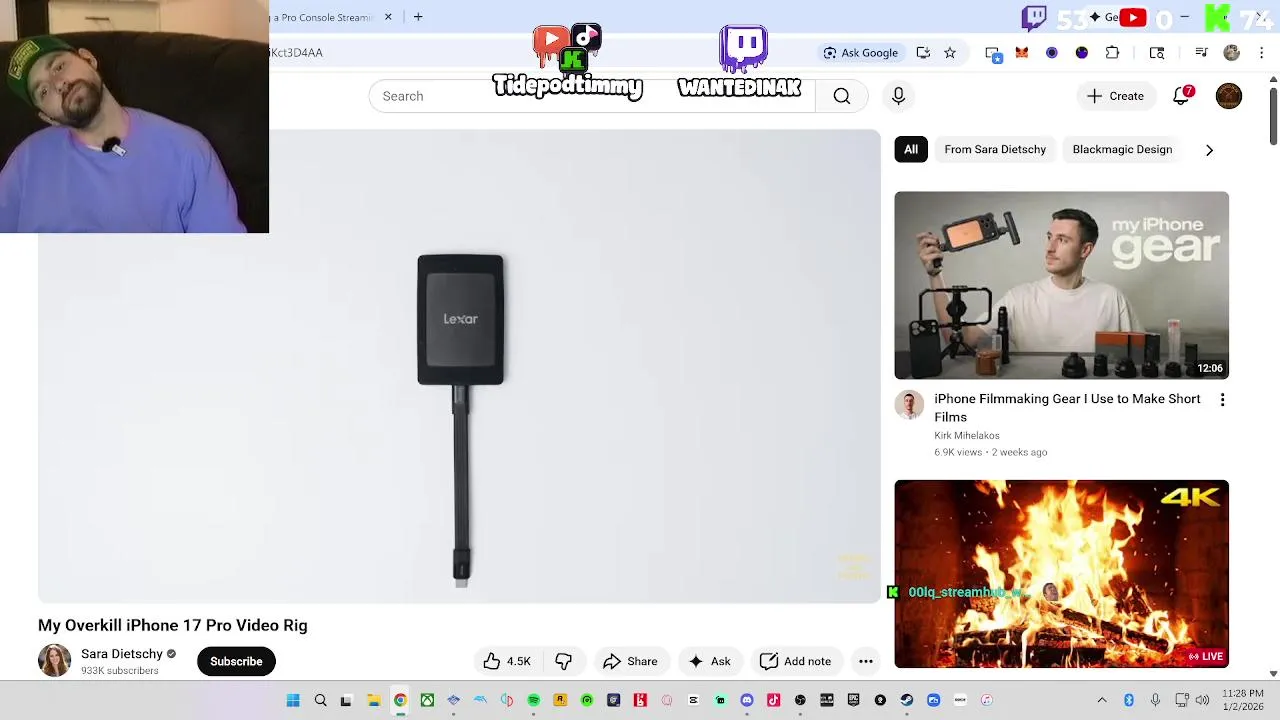Open the 4K fireplace live thumbnail
The width and height of the screenshot is (1280, 720).
coord(1061,574)
